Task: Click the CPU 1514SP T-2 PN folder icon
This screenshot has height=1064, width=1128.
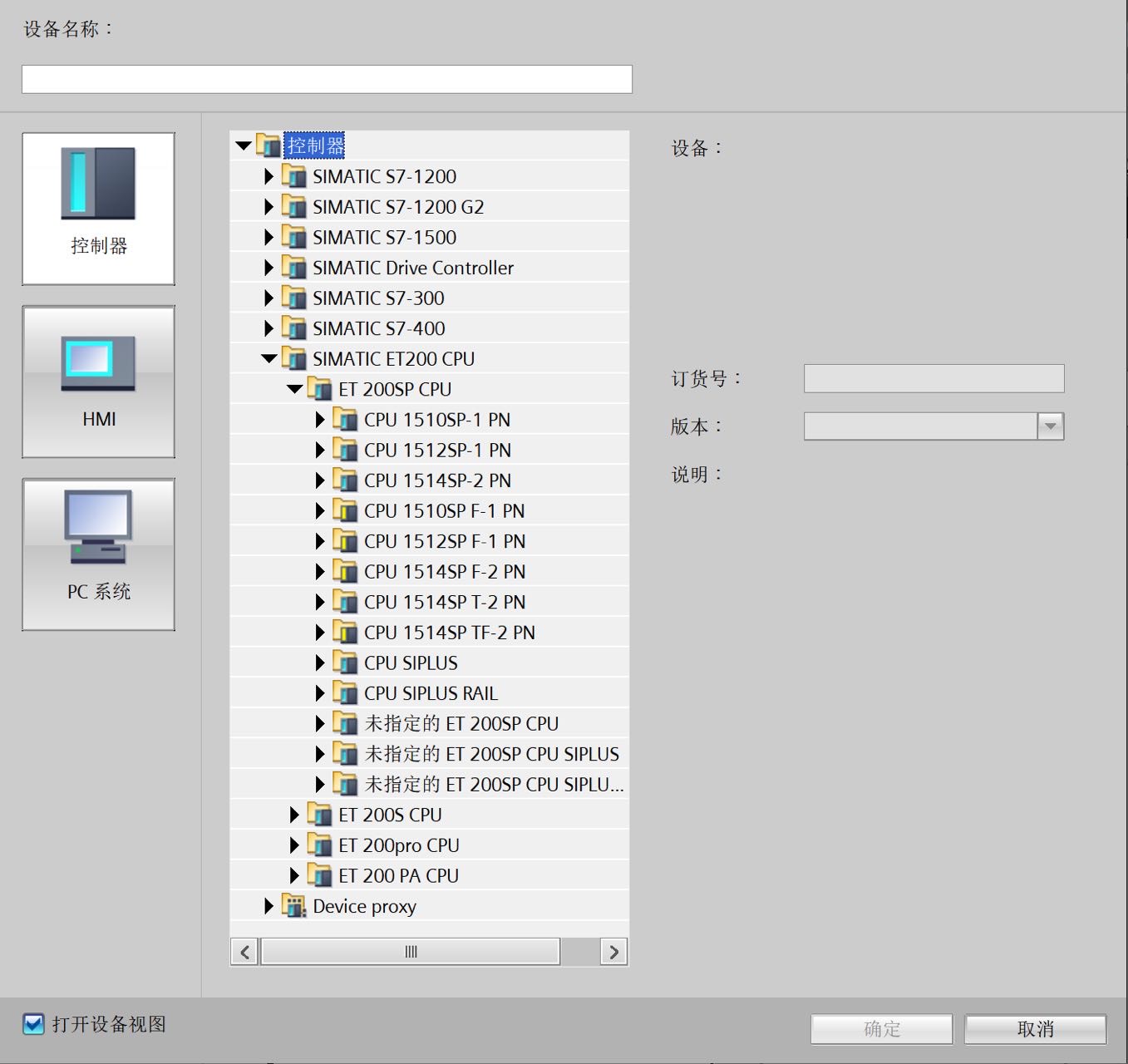Action: [x=345, y=602]
